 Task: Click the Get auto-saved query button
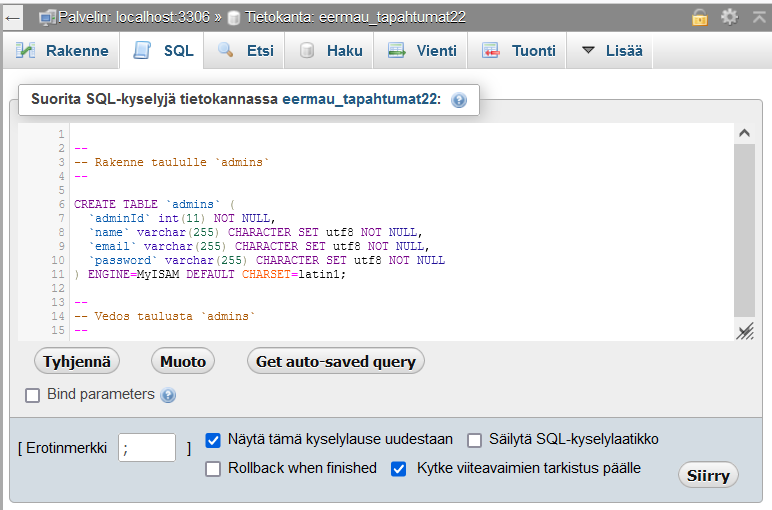click(336, 361)
